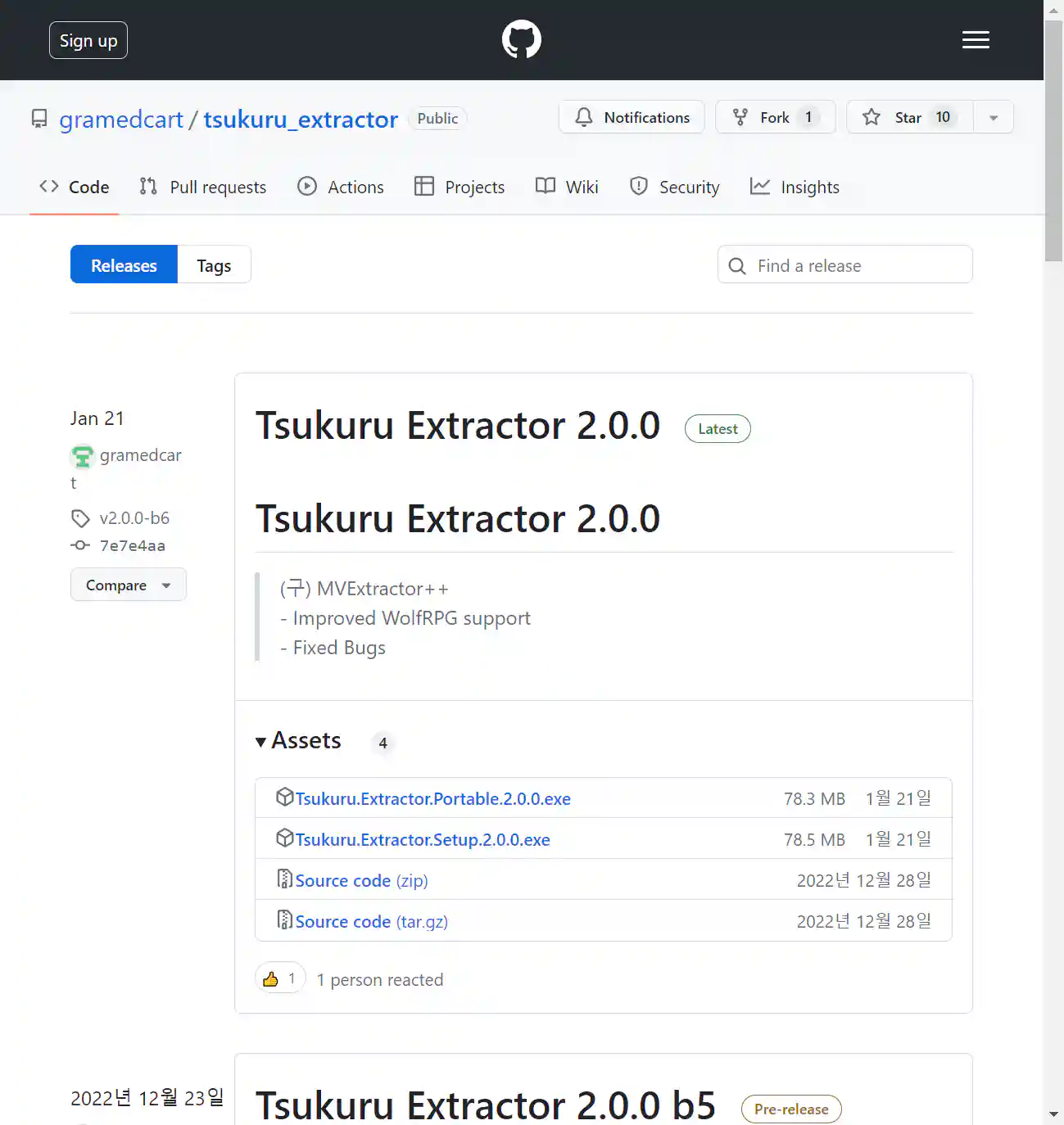Image resolution: width=1064 pixels, height=1125 pixels.
Task: Click the Notifications button
Action: tap(632, 117)
